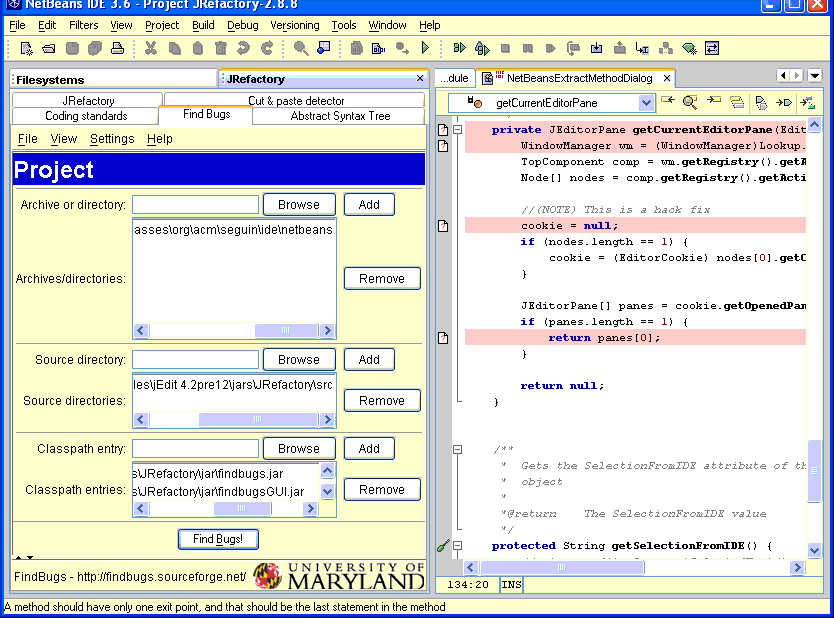Viewport: 834px width, 618px height.
Task: Click the Source directory input field
Action: [195, 360]
